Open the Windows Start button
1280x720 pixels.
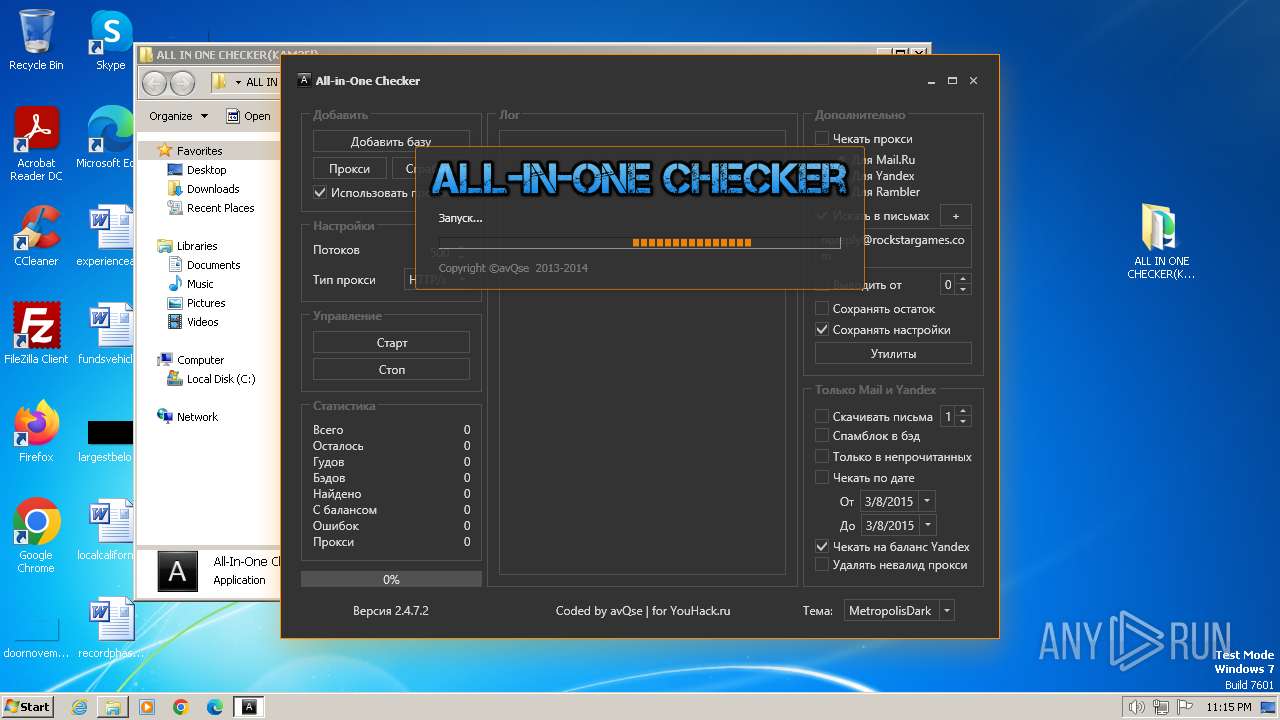[x=28, y=707]
